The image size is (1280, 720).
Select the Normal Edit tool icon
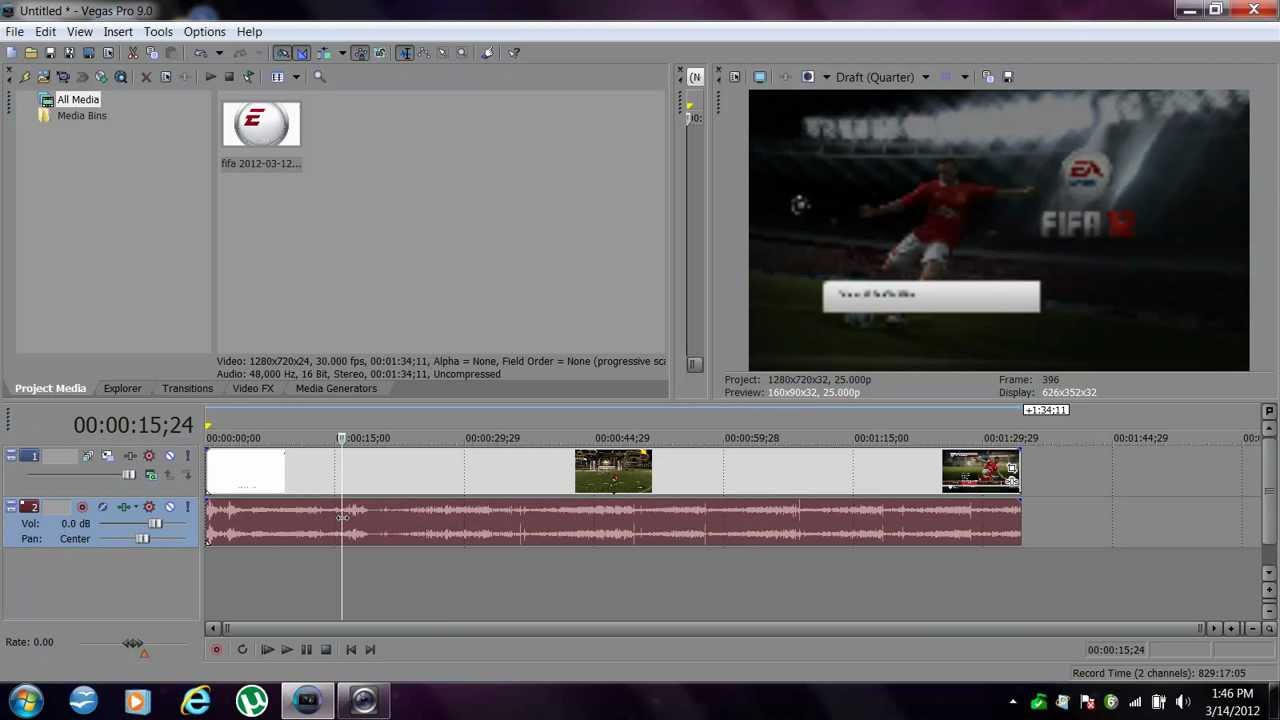[x=405, y=53]
